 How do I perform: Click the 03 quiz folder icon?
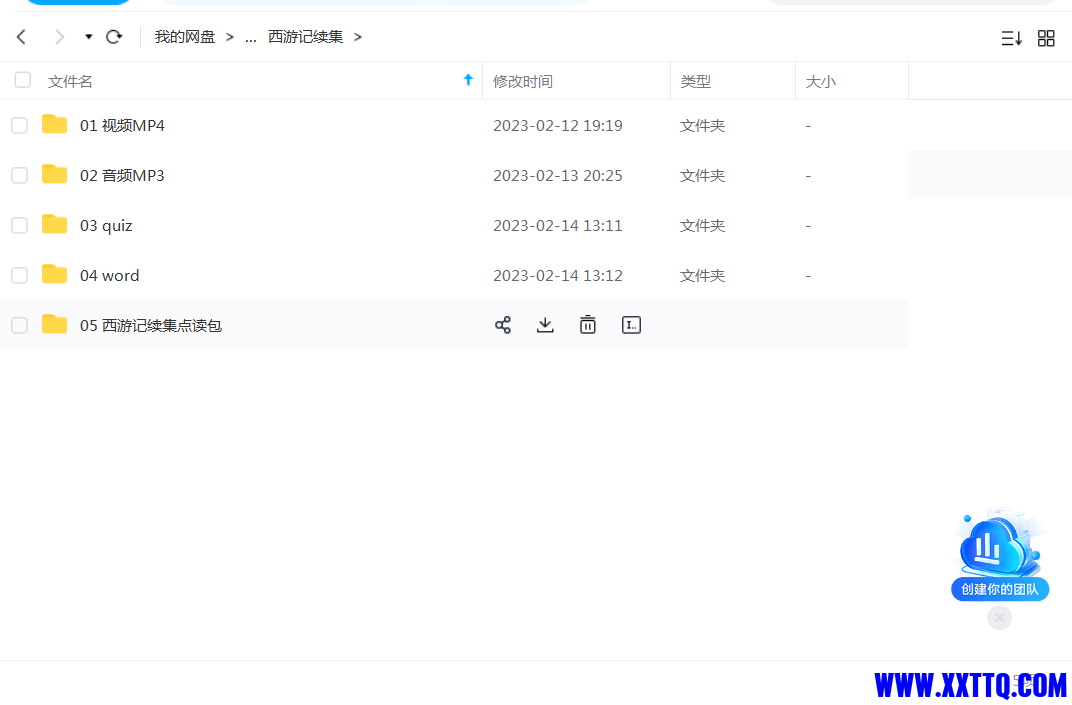pos(54,224)
